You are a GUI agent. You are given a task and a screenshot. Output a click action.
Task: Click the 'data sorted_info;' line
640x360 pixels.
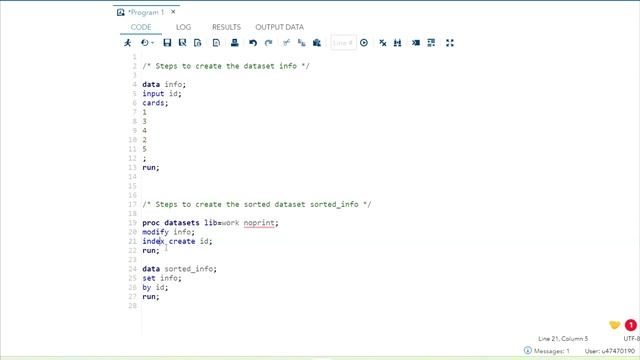tap(180, 269)
